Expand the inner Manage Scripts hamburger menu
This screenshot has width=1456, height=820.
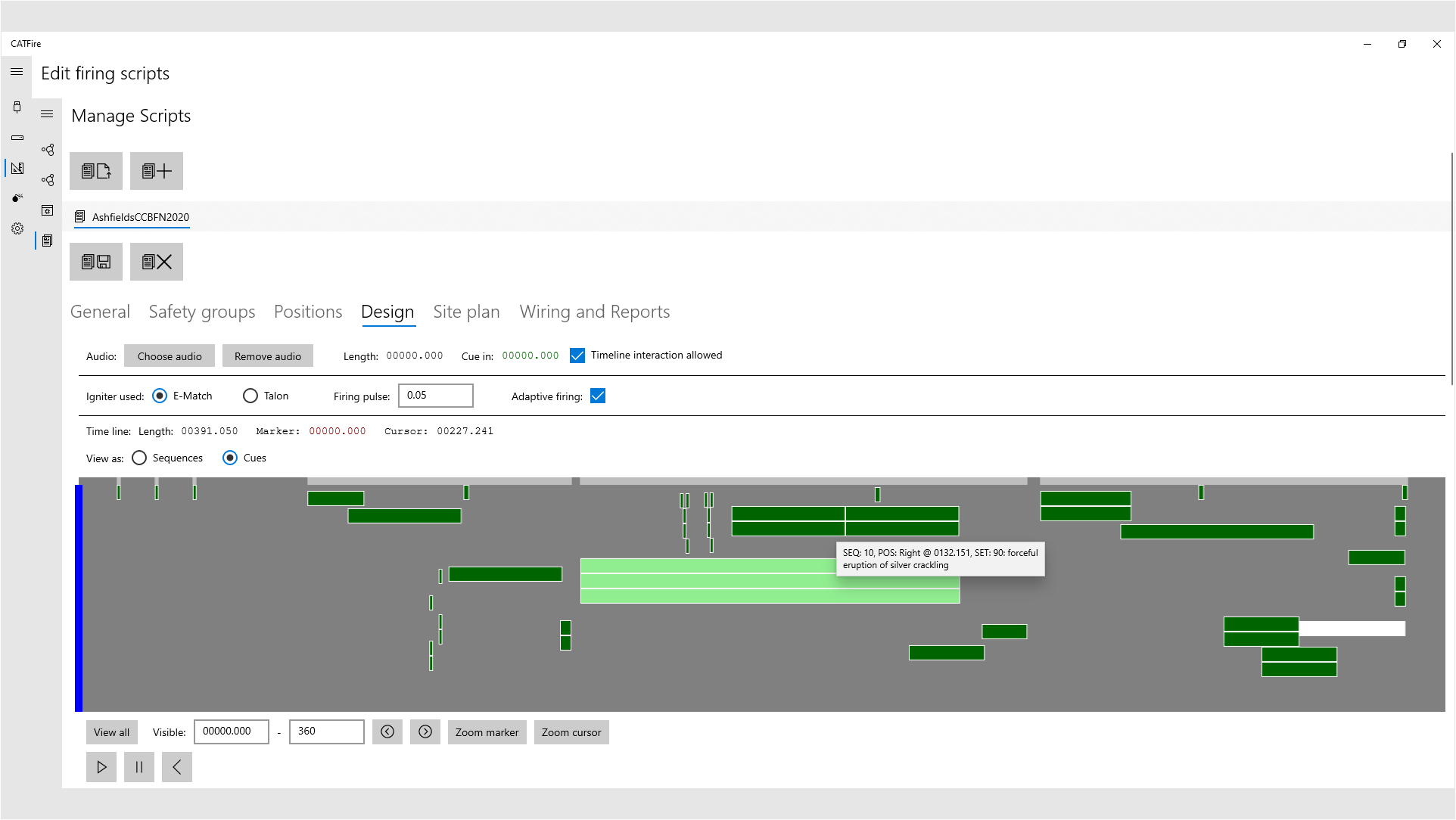47,114
